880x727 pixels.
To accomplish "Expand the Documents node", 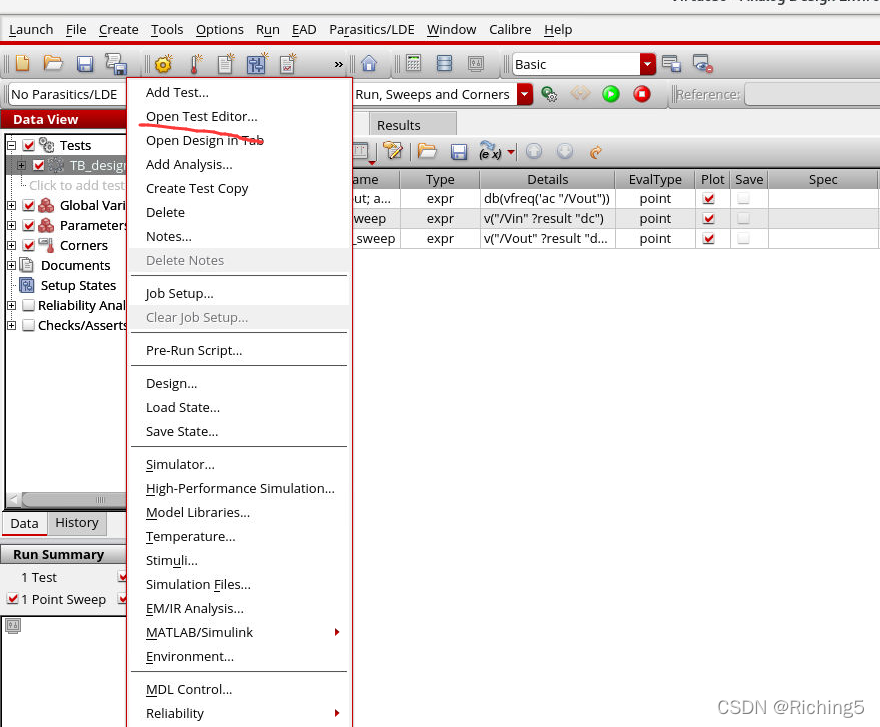I will 11,266.
